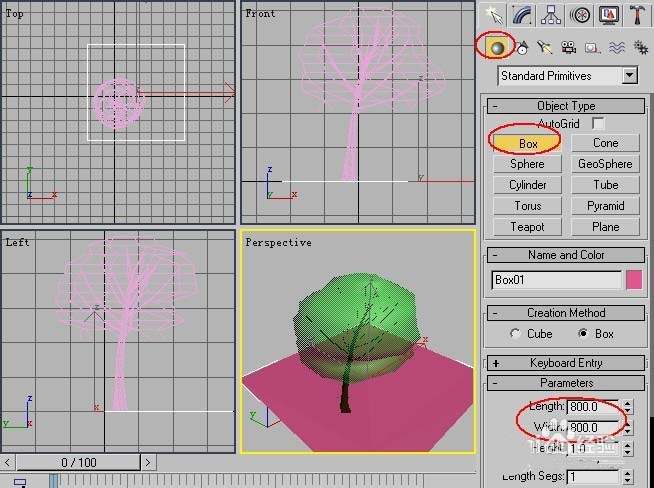Click the Cylinder primitive button
Screen dimensions: 654x488
pyautogui.click(x=528, y=185)
